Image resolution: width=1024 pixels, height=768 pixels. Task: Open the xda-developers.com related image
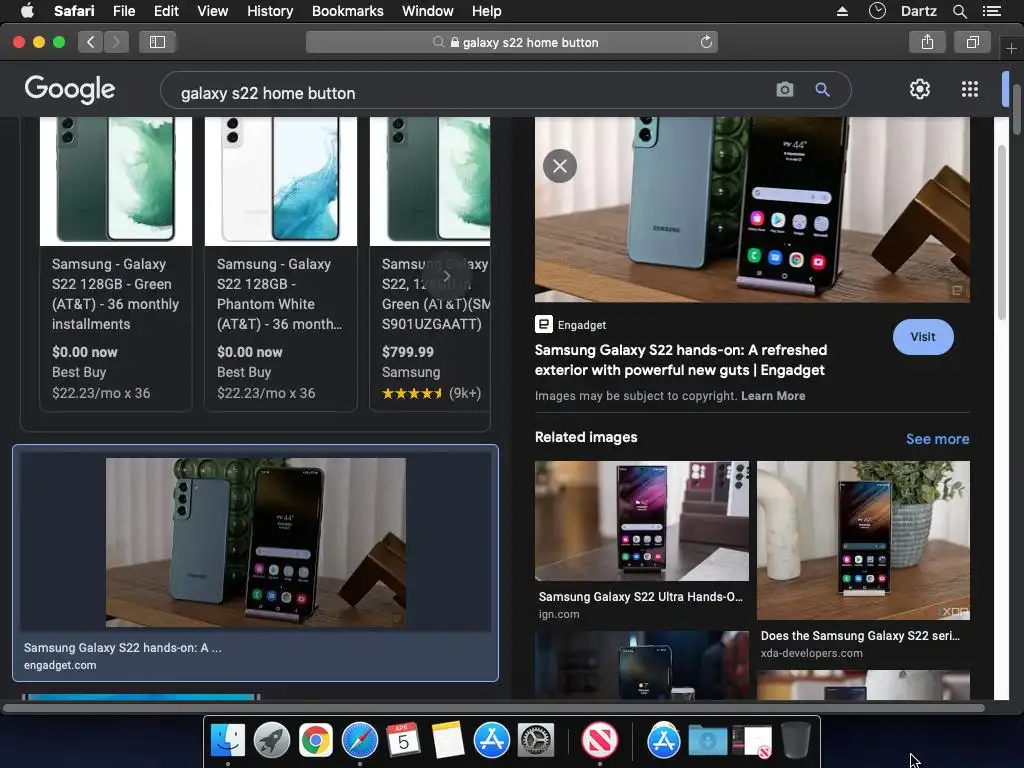click(x=863, y=540)
